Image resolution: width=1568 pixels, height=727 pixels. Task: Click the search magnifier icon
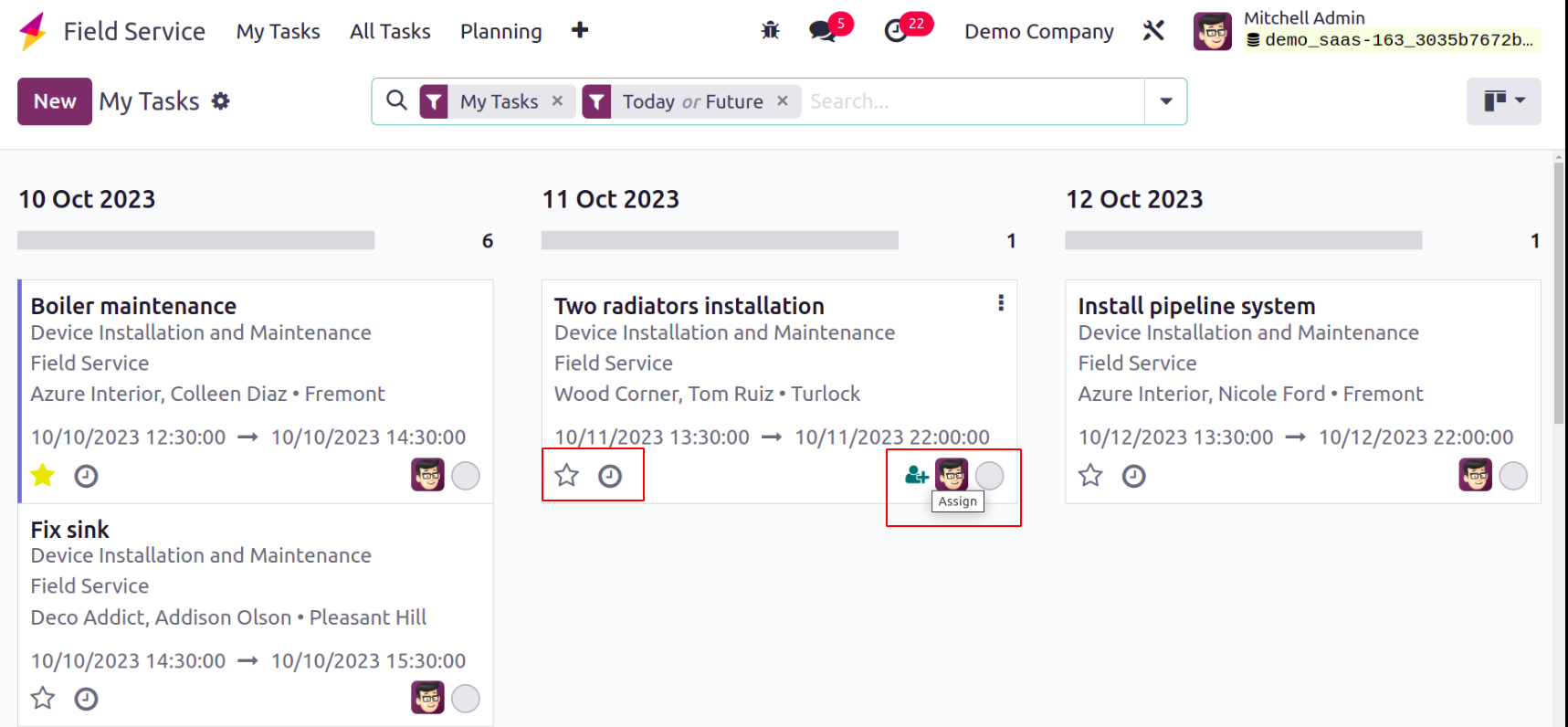click(396, 100)
